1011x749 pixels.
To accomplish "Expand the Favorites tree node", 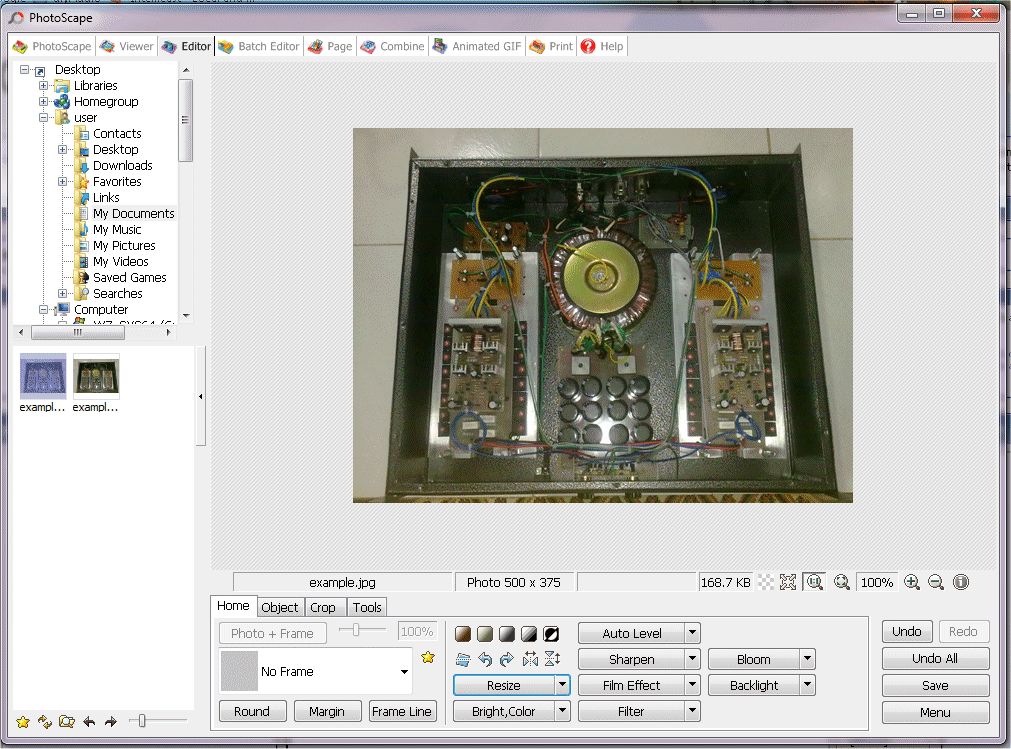I will [x=63, y=181].
